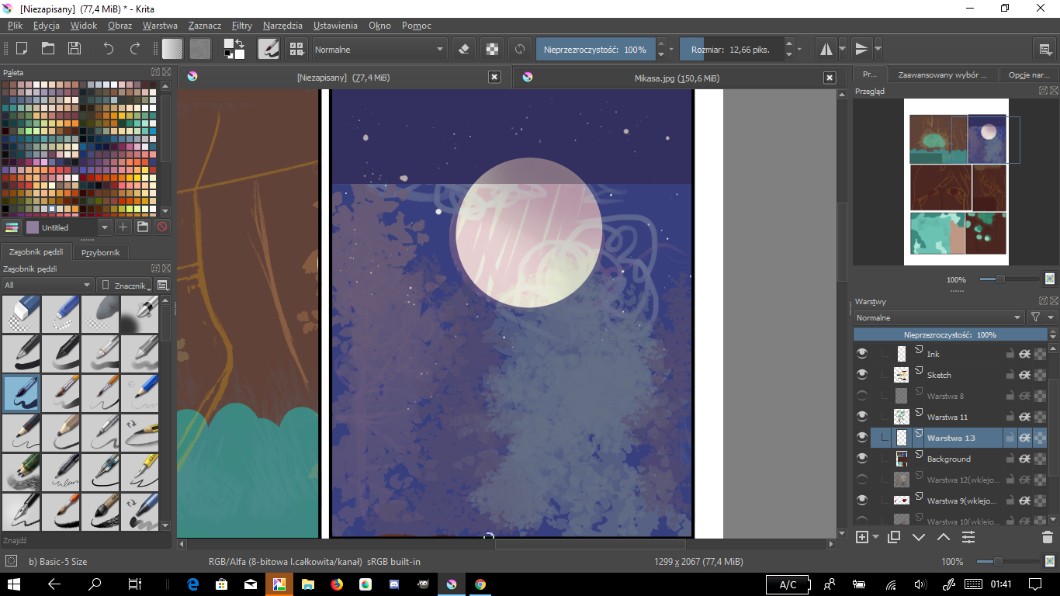This screenshot has width=1060, height=596.
Task: Click the undo arrow in the toolbar
Action: [108, 48]
